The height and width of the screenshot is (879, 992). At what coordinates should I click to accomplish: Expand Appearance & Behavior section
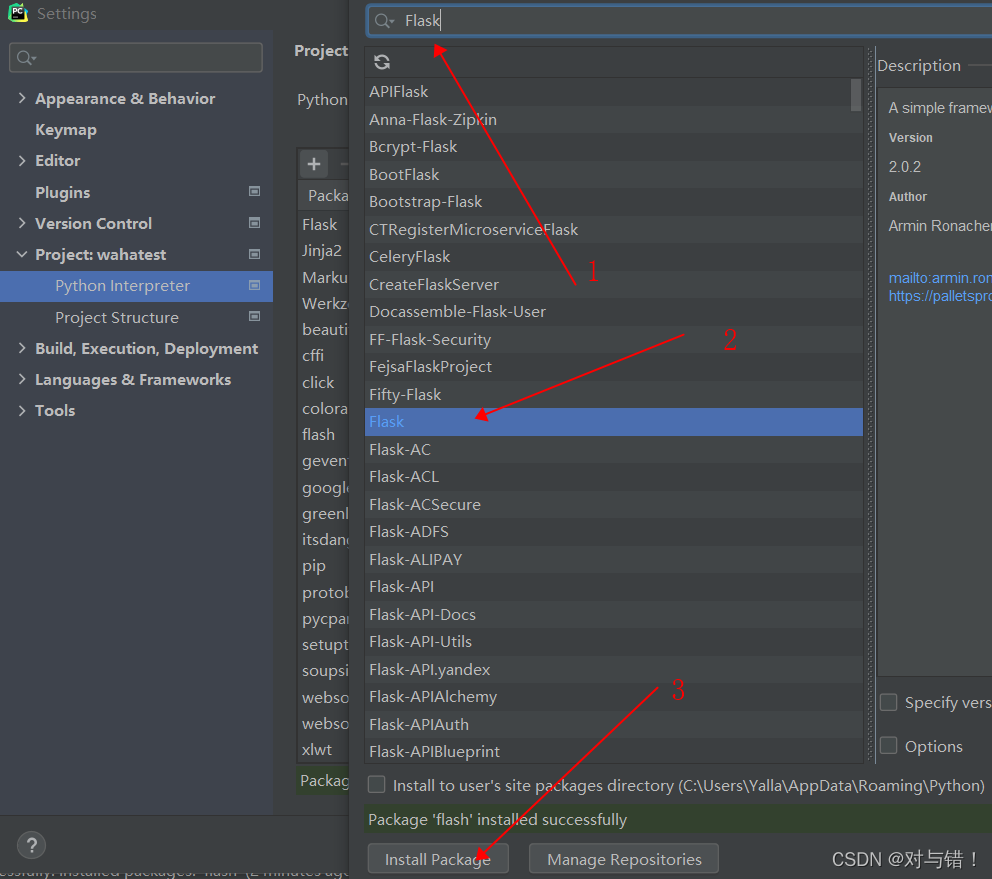(x=22, y=98)
